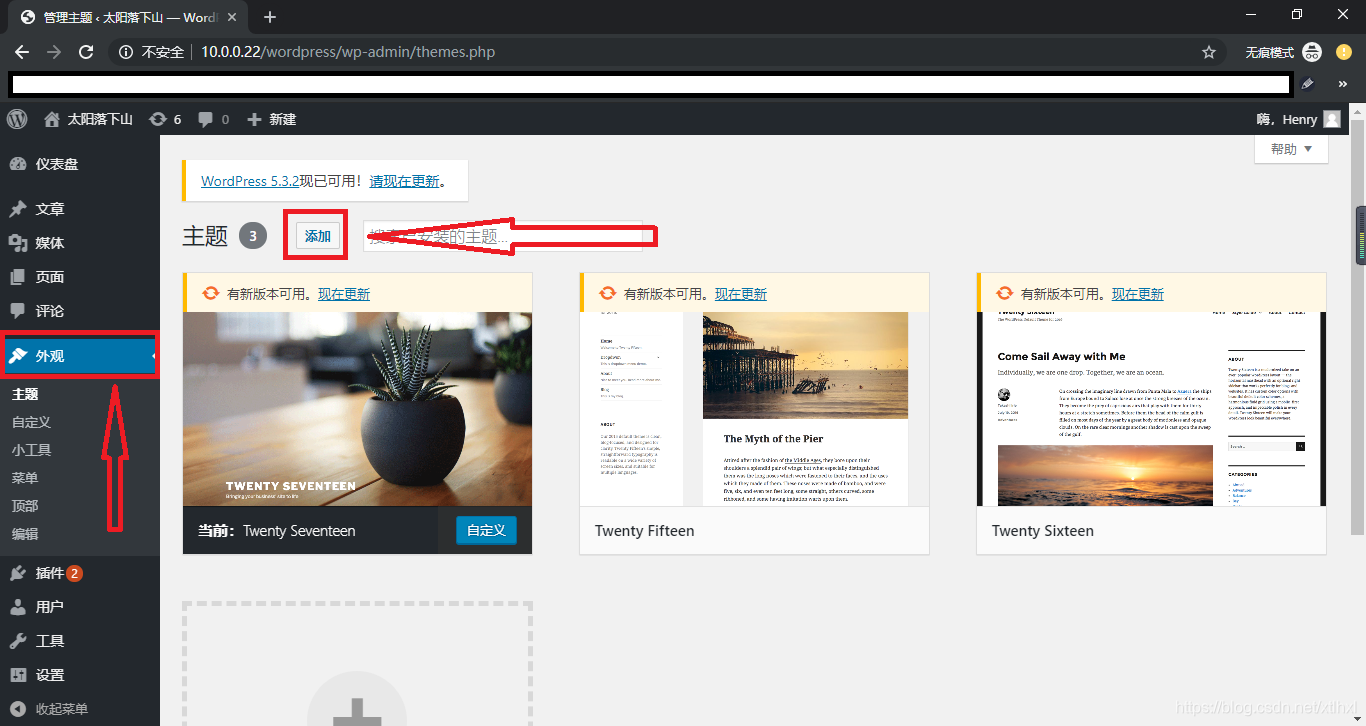Screen dimensions: 1366x726
Task: Open '文章' posts menu
Action: [x=80, y=209]
